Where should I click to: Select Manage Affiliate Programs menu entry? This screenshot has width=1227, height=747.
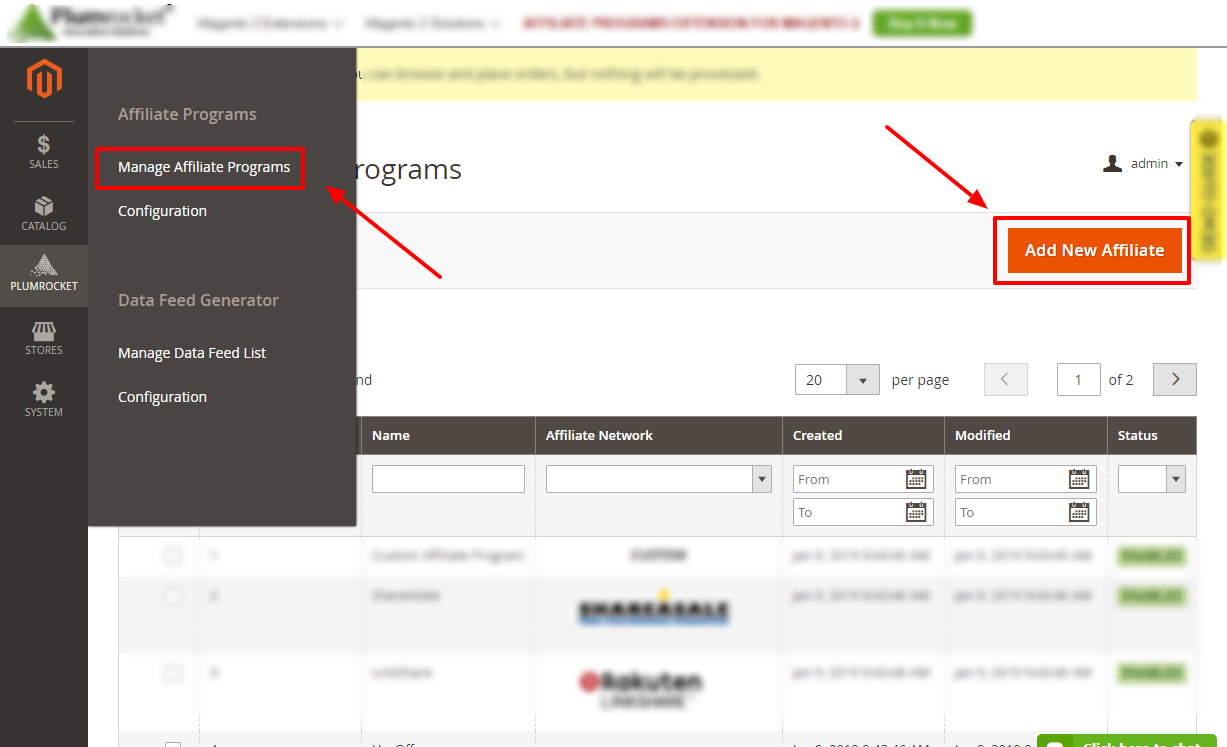204,167
